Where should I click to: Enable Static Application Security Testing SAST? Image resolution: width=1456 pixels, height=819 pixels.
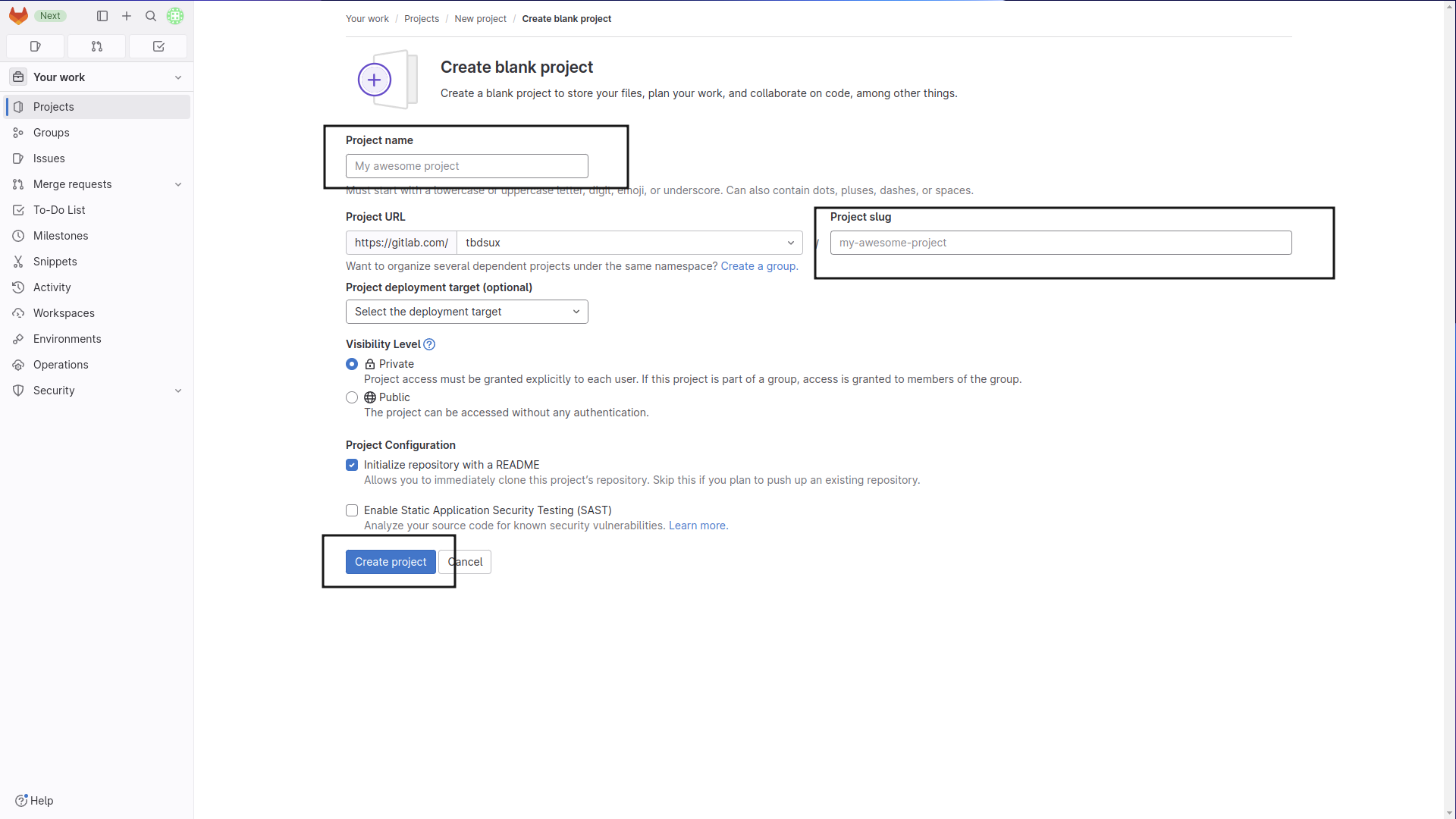[x=352, y=510]
